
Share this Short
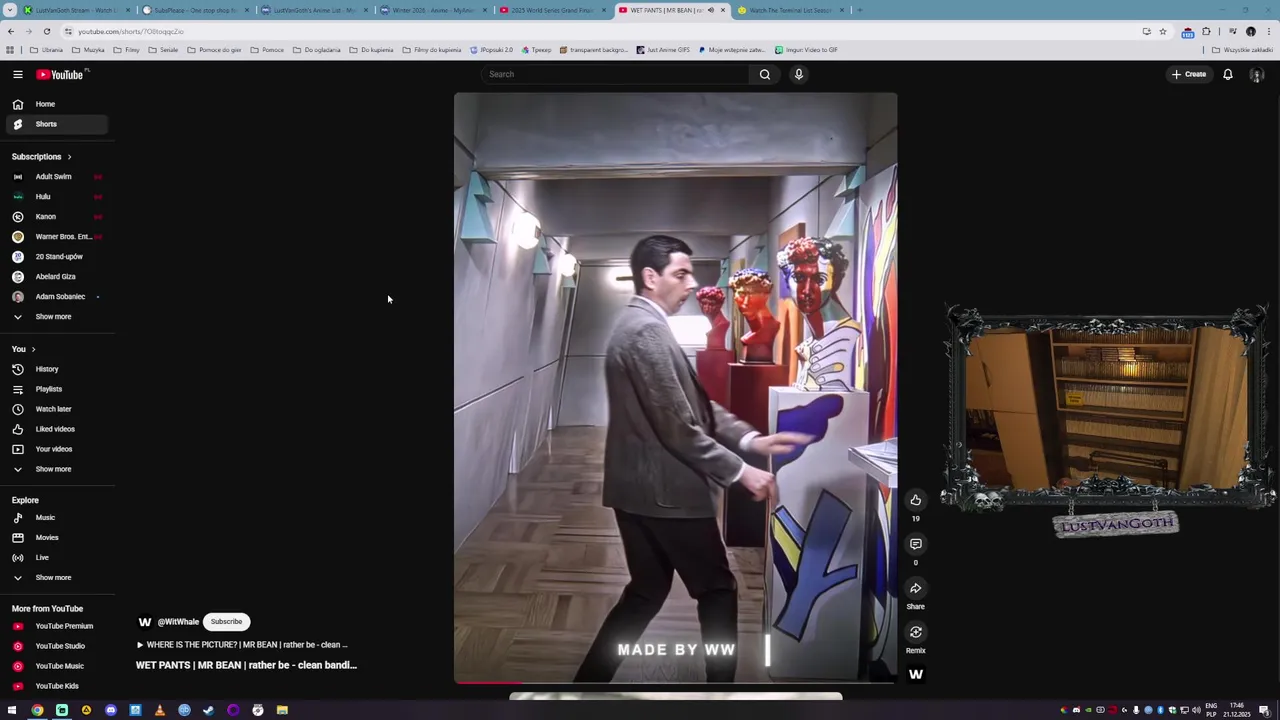915,588
